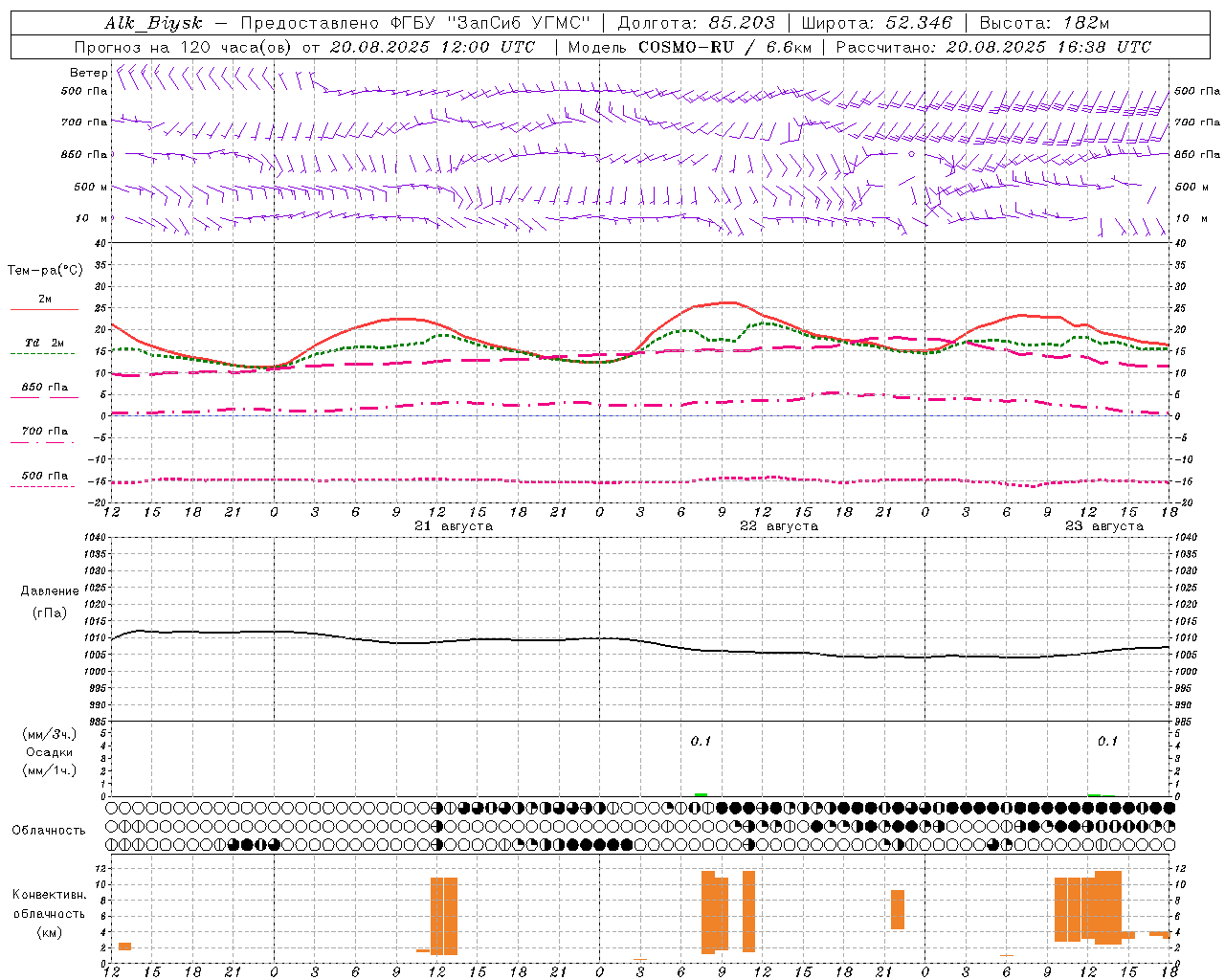1225x980 pixels.
Task: Click the 'Осадки' precipitation label
Action: [x=50, y=752]
